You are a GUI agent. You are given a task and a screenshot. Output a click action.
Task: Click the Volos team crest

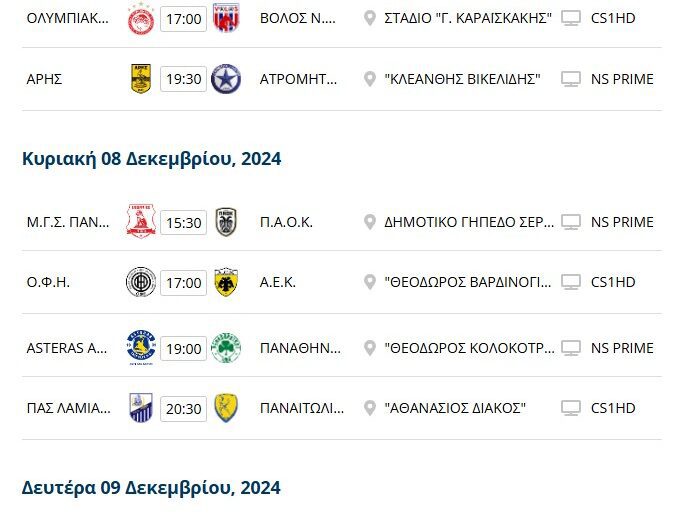point(225,18)
